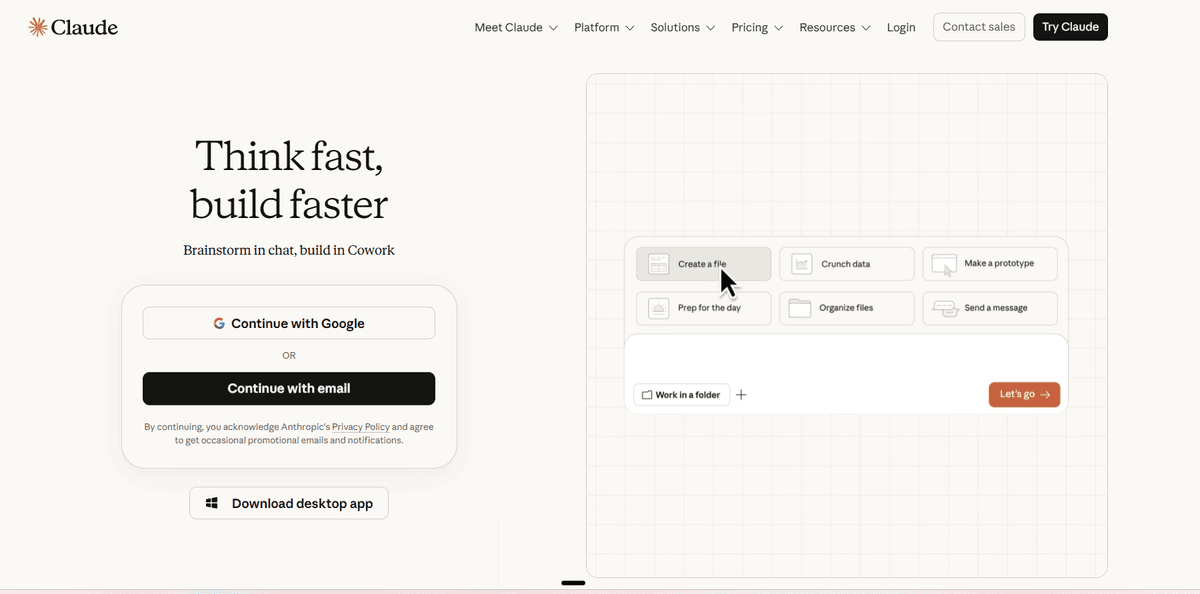This screenshot has height=594, width=1200.
Task: Click "Brainstorm in chat, build in Cowork" text
Action: tap(289, 250)
